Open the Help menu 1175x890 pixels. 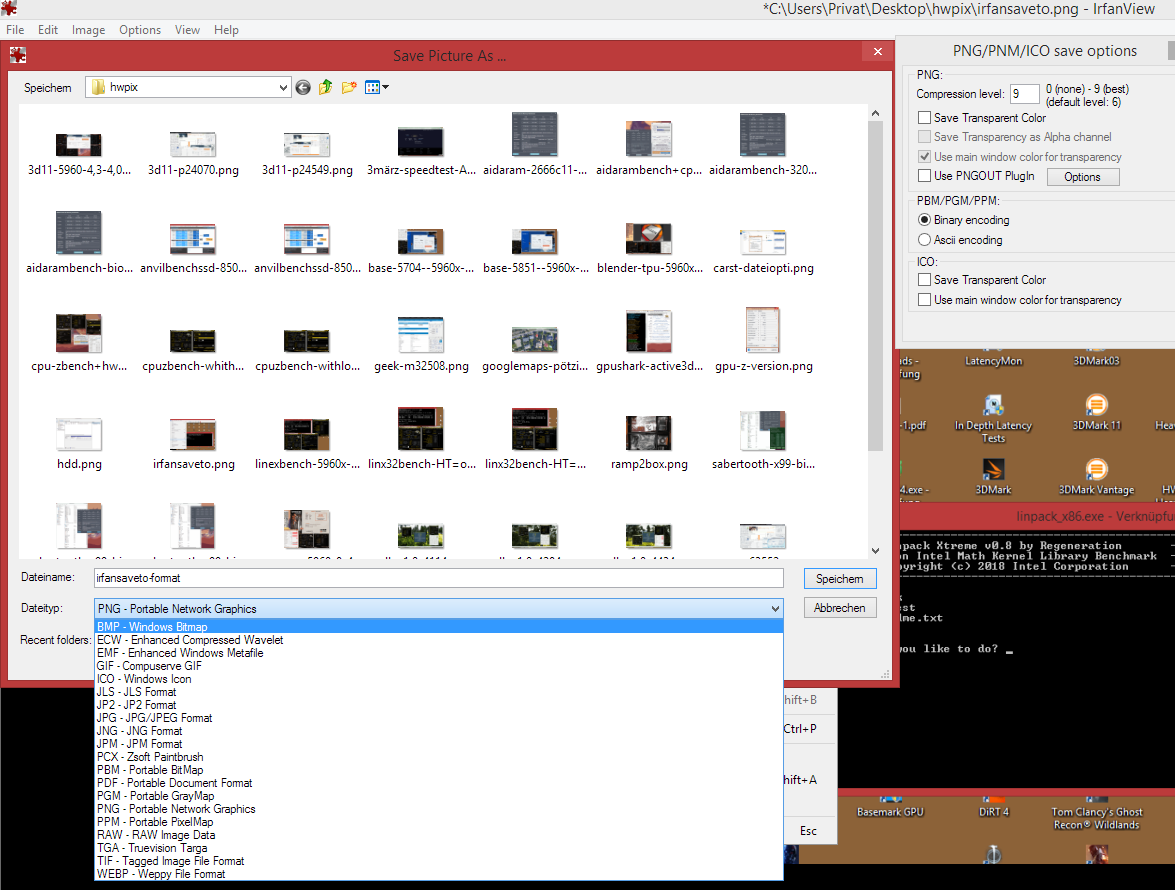[x=226, y=30]
